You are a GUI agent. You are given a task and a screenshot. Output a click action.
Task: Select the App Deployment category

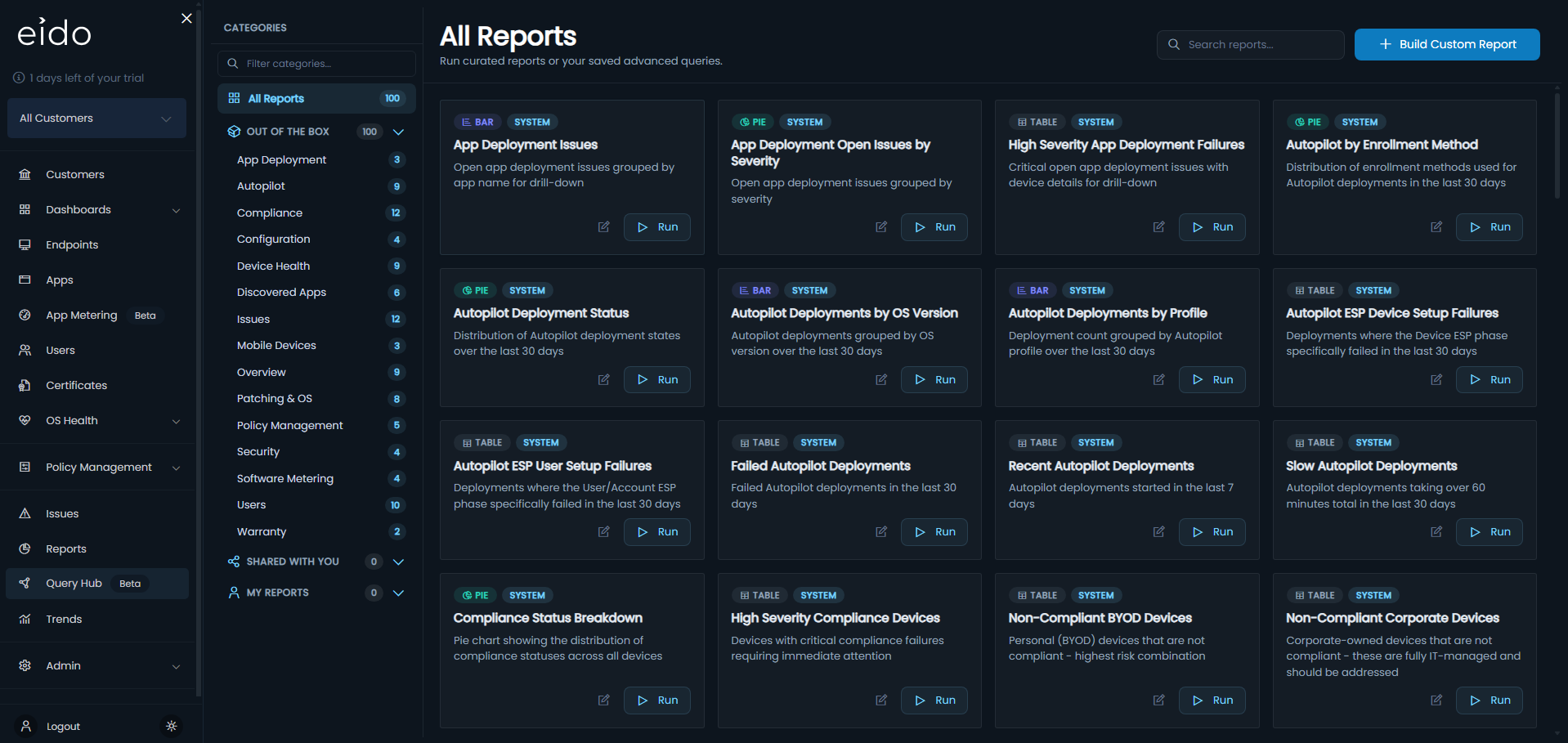[316, 159]
